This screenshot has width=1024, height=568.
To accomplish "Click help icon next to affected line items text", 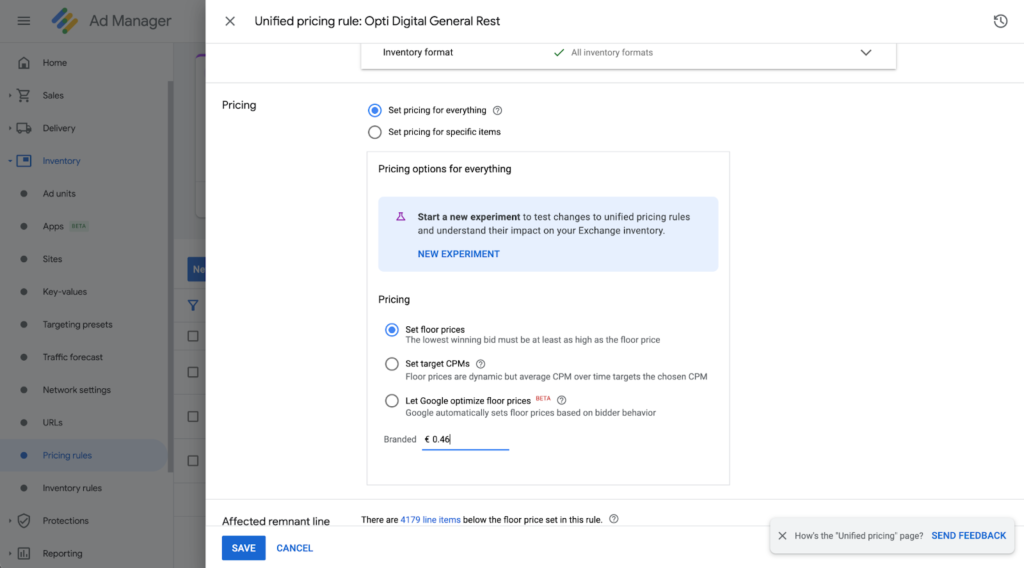I will pyautogui.click(x=613, y=519).
